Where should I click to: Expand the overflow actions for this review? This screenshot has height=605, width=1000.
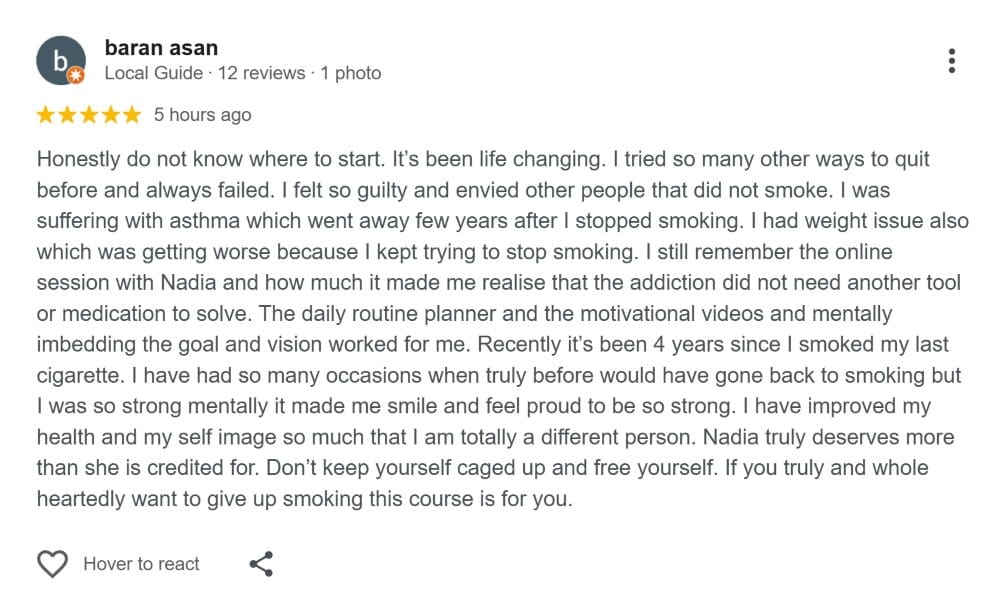[950, 60]
